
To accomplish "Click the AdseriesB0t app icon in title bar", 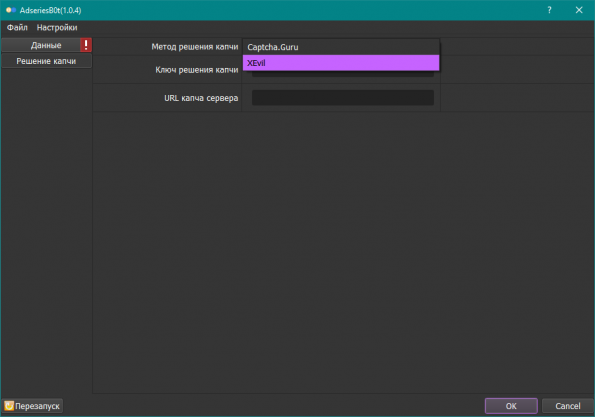I will tap(11, 10).
